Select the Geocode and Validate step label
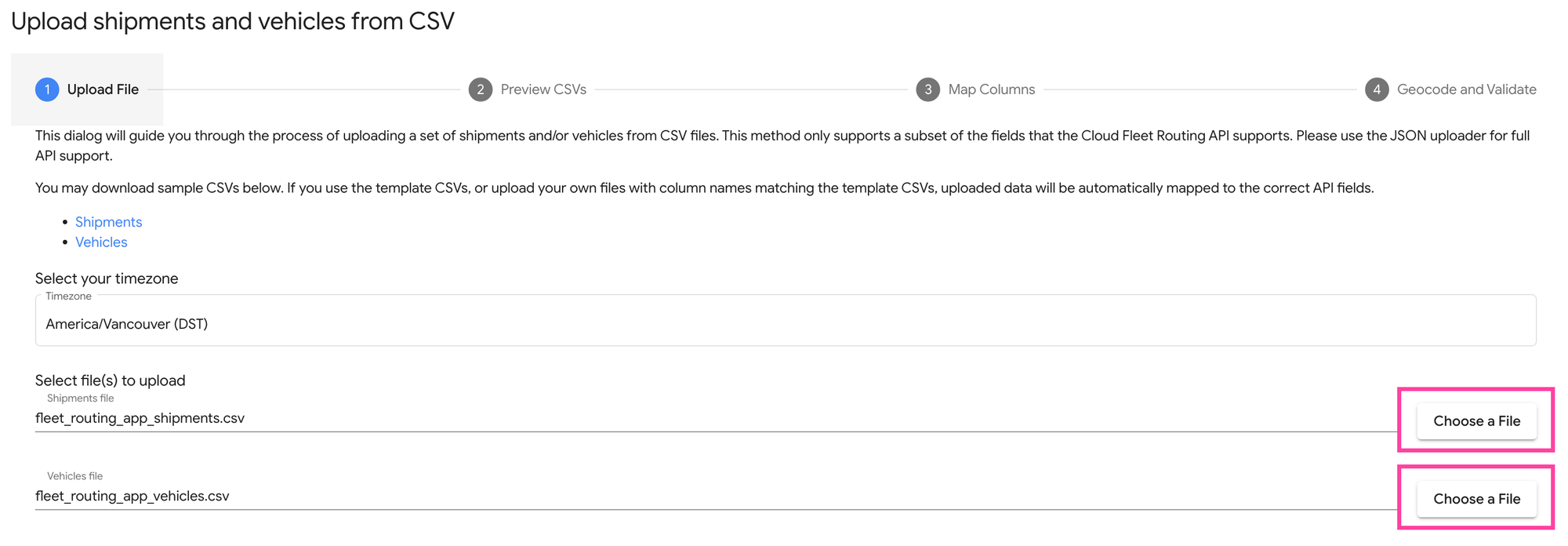 click(1467, 89)
